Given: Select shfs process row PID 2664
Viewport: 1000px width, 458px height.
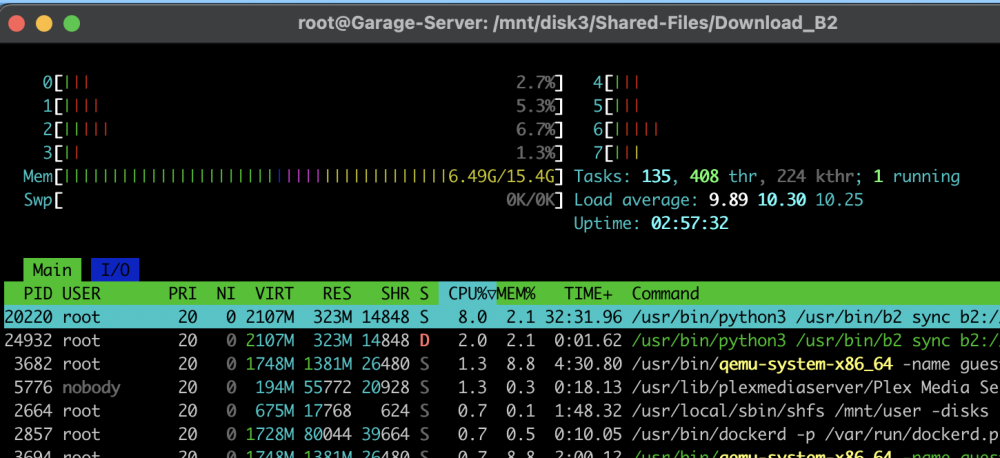Looking at the screenshot, I should point(502,411).
